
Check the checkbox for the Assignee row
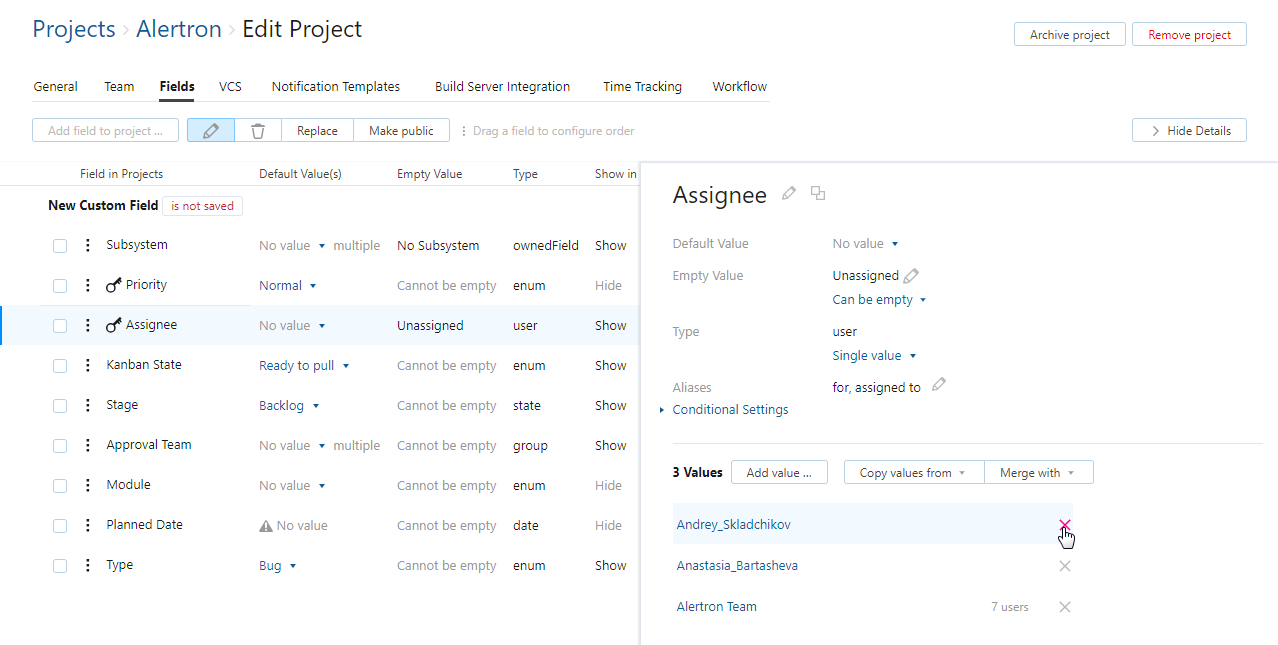click(60, 325)
